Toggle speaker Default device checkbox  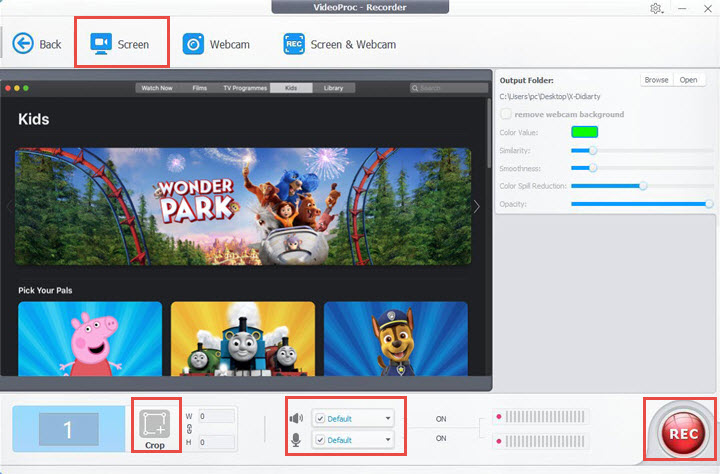click(320, 418)
